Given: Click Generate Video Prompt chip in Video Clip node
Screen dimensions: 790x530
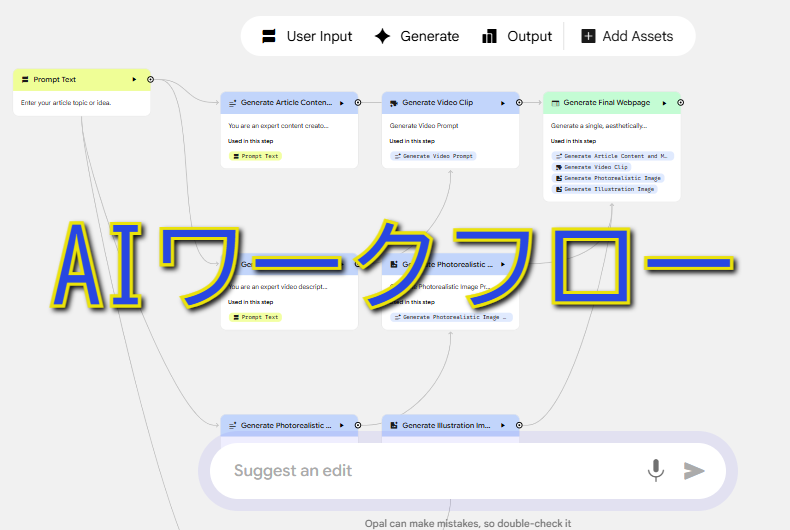Looking at the screenshot, I should point(433,156).
